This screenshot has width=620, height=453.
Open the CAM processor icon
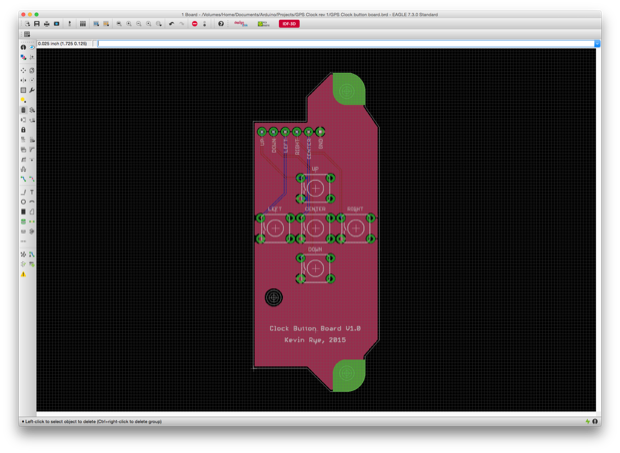(x=57, y=24)
